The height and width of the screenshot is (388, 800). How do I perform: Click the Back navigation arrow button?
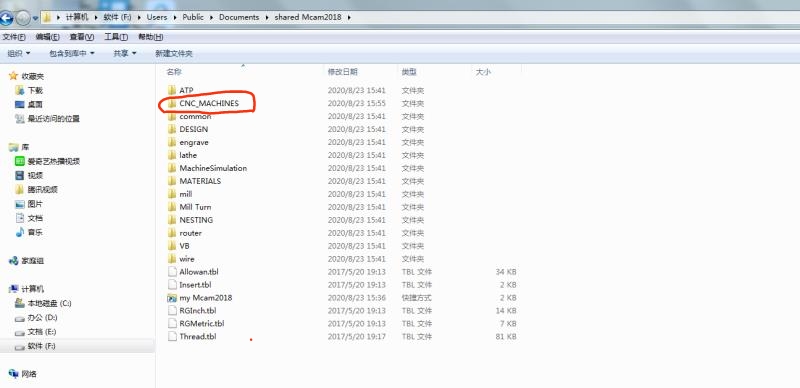6,19
